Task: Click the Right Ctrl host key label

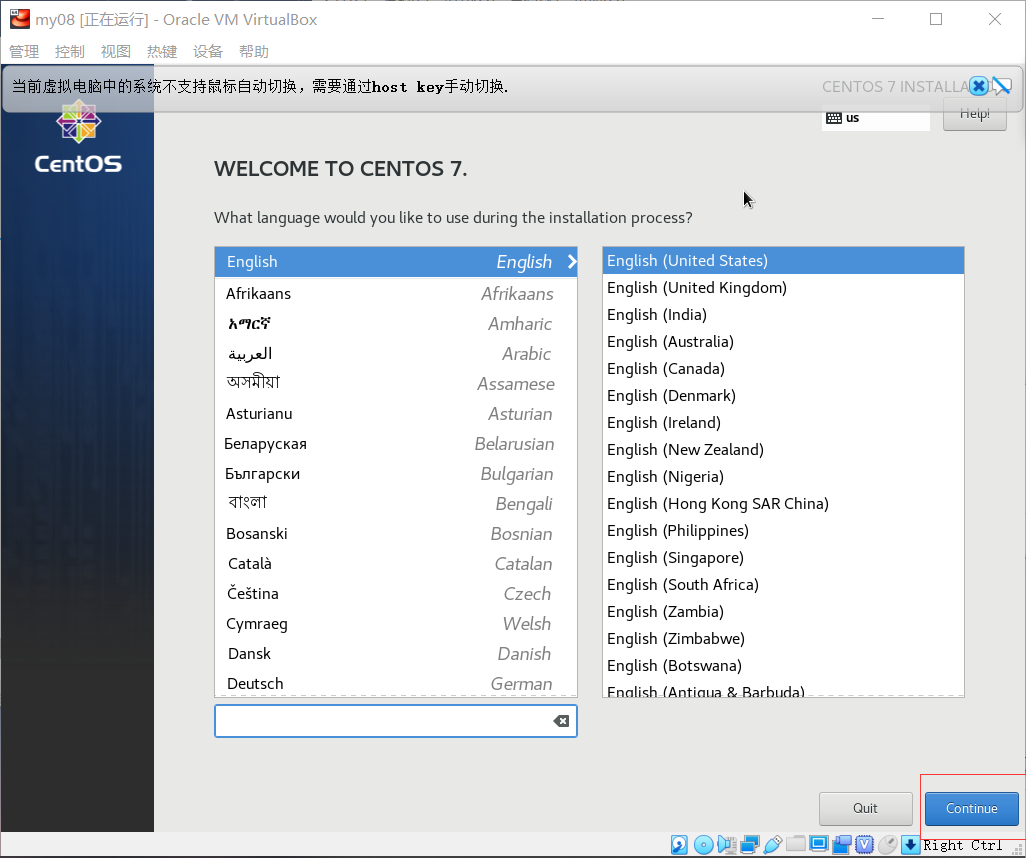Action: tap(963, 845)
